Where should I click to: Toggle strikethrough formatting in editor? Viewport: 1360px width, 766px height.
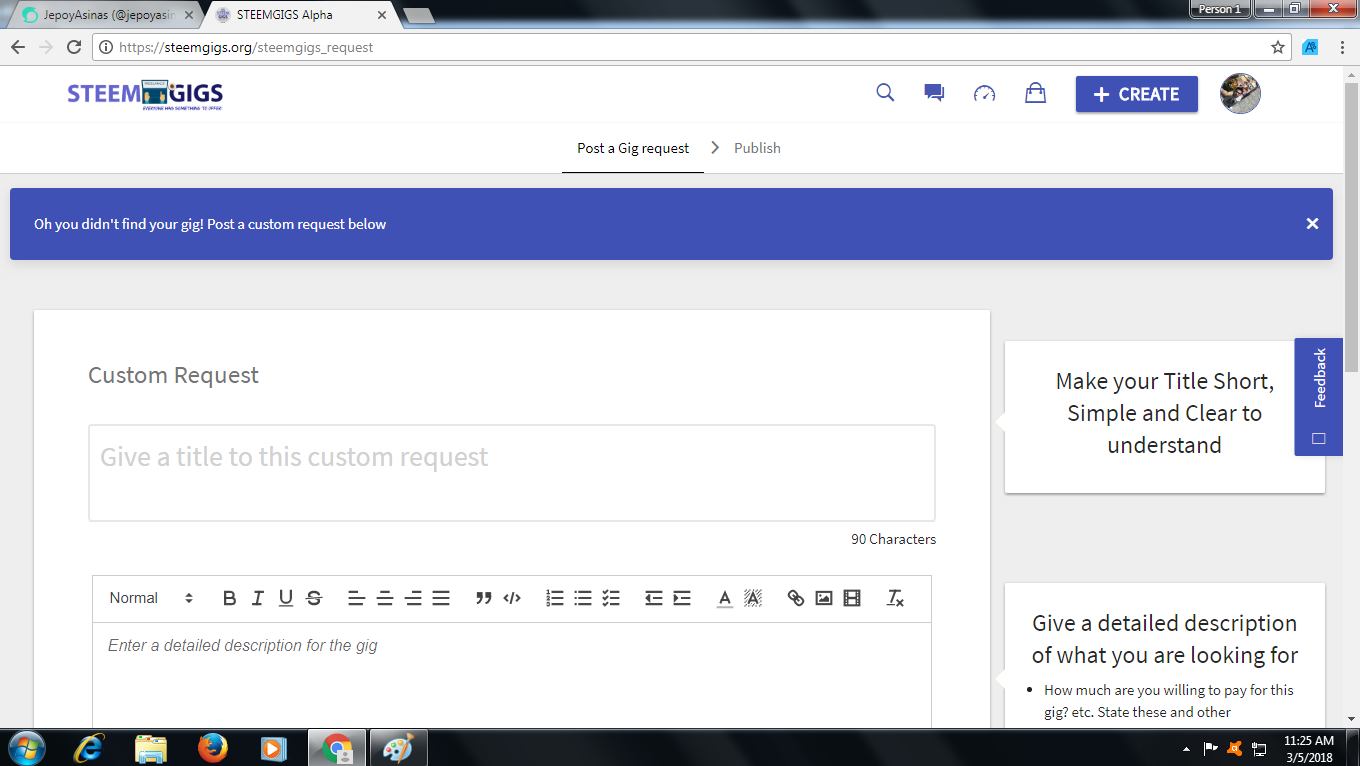pyautogui.click(x=314, y=598)
